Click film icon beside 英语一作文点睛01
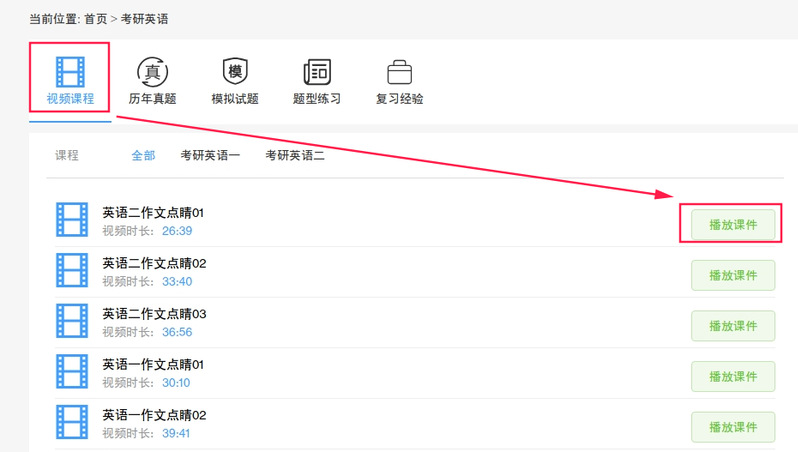This screenshot has width=798, height=452. pos(72,372)
